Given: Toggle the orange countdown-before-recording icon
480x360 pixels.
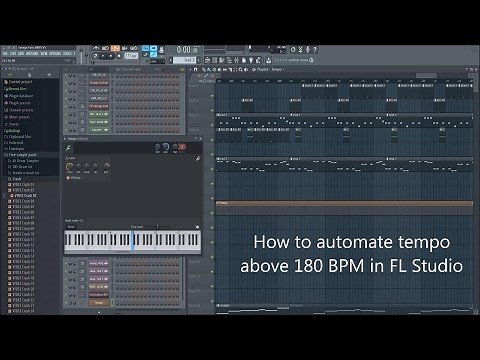Looking at the screenshot, I should click(115, 48).
